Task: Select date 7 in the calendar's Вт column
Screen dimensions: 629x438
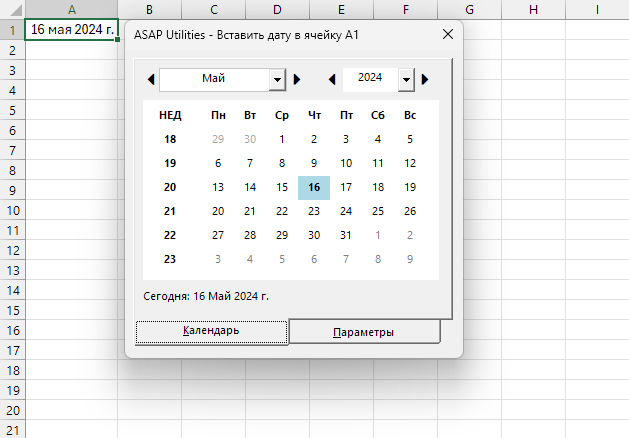Action: 250,163
